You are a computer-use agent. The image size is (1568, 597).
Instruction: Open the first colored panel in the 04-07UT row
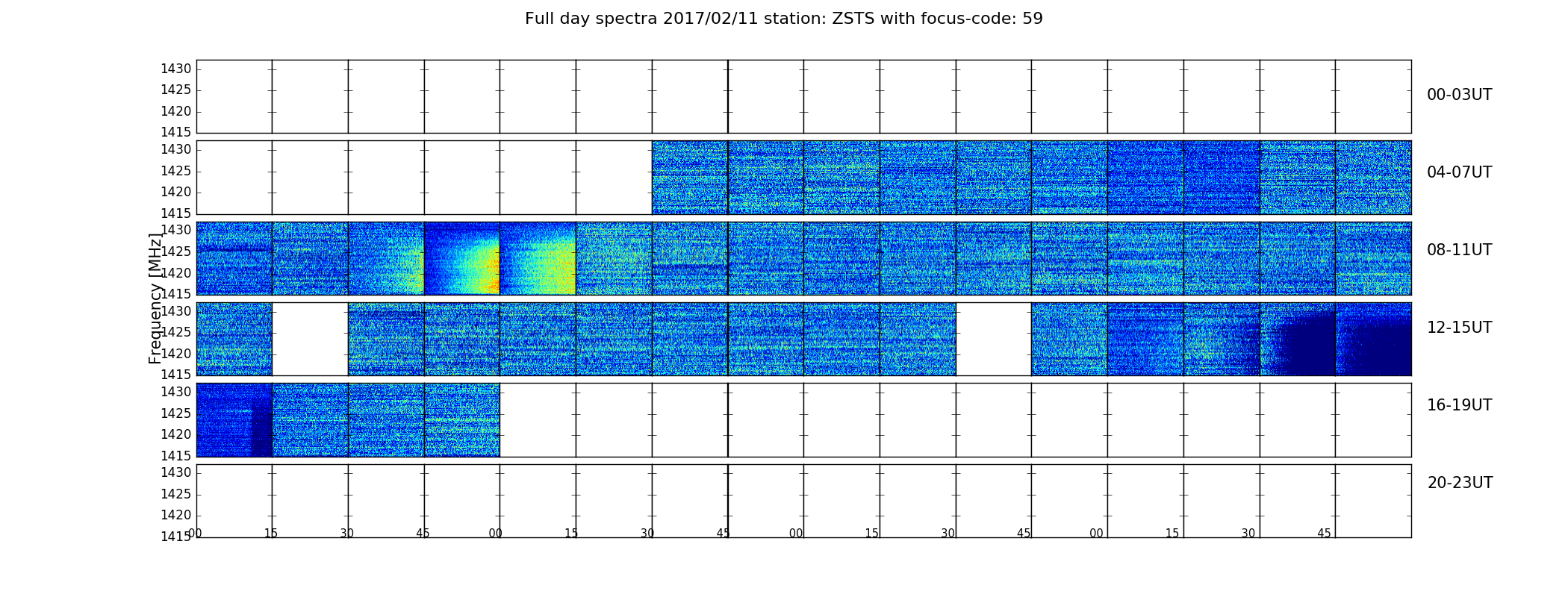pos(690,178)
